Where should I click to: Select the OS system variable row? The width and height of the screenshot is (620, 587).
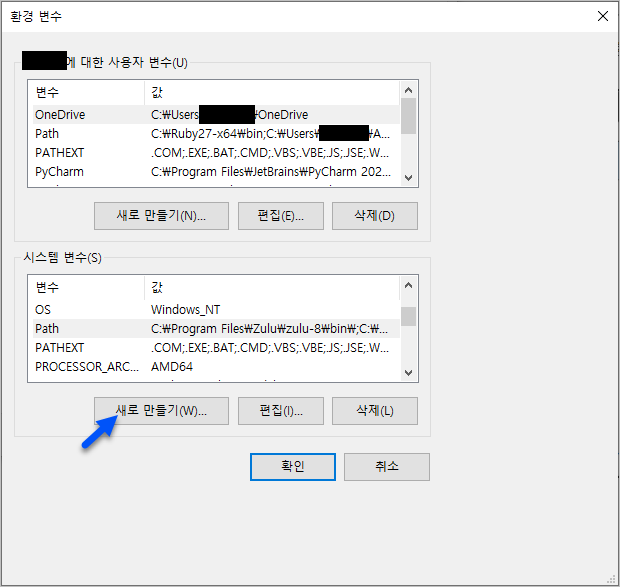216,310
